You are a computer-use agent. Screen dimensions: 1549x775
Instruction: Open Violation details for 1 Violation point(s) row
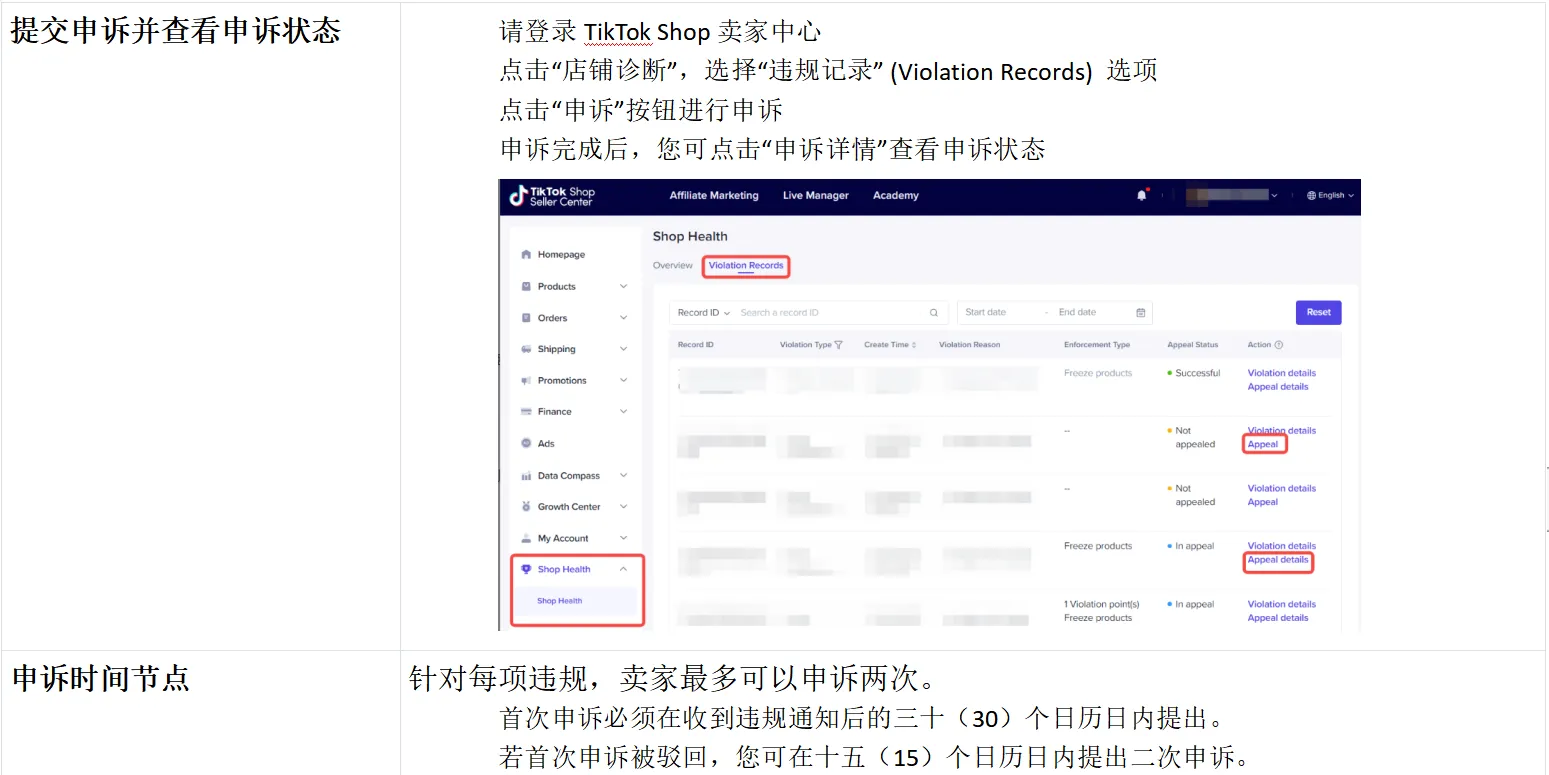click(1282, 604)
